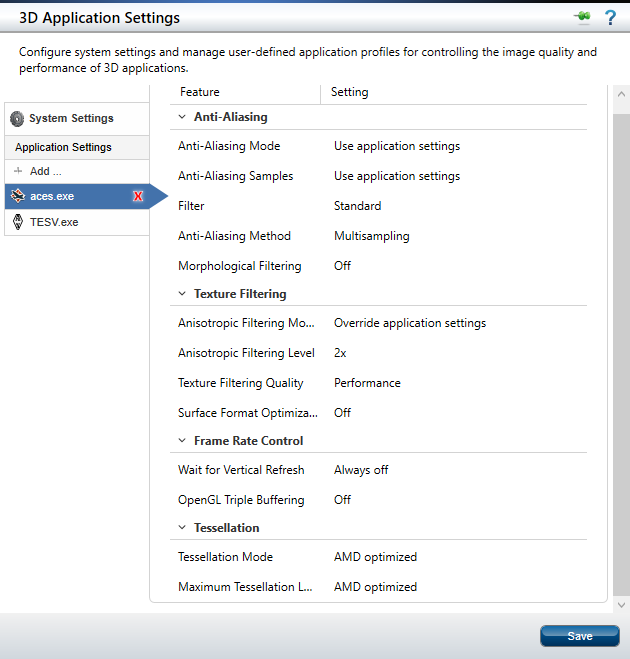Select the TESV.exe profile
630x659 pixels.
tap(54, 222)
